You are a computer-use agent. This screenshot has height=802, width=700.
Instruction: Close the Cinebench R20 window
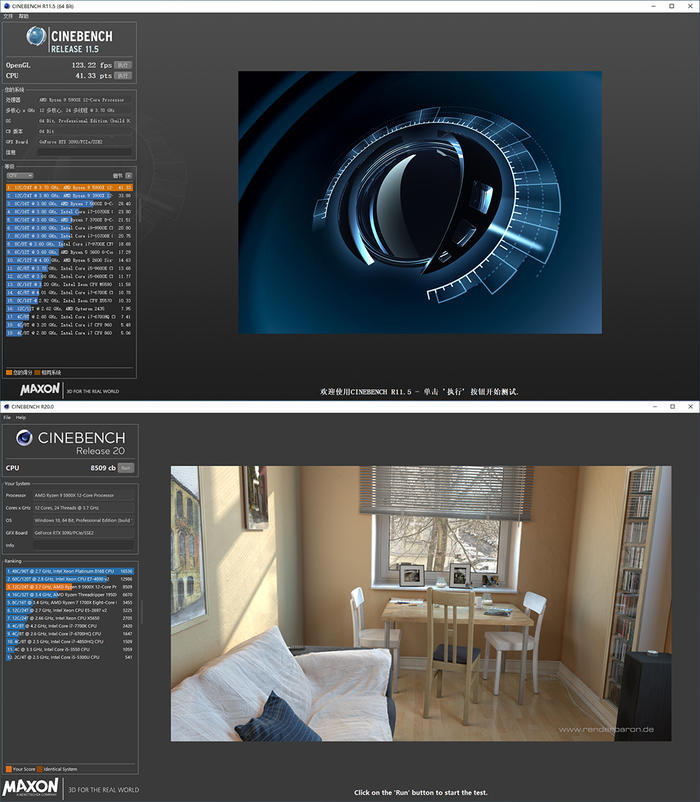point(690,407)
